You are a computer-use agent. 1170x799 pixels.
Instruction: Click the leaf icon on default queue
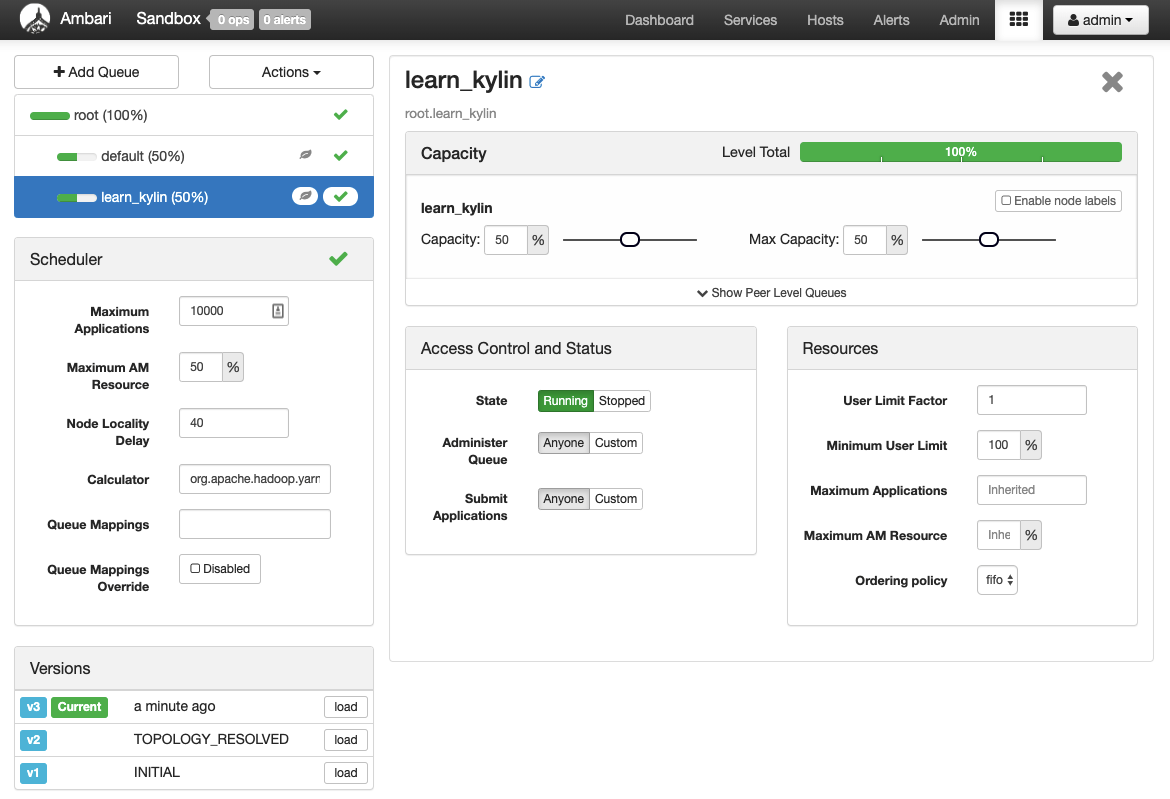click(306, 156)
